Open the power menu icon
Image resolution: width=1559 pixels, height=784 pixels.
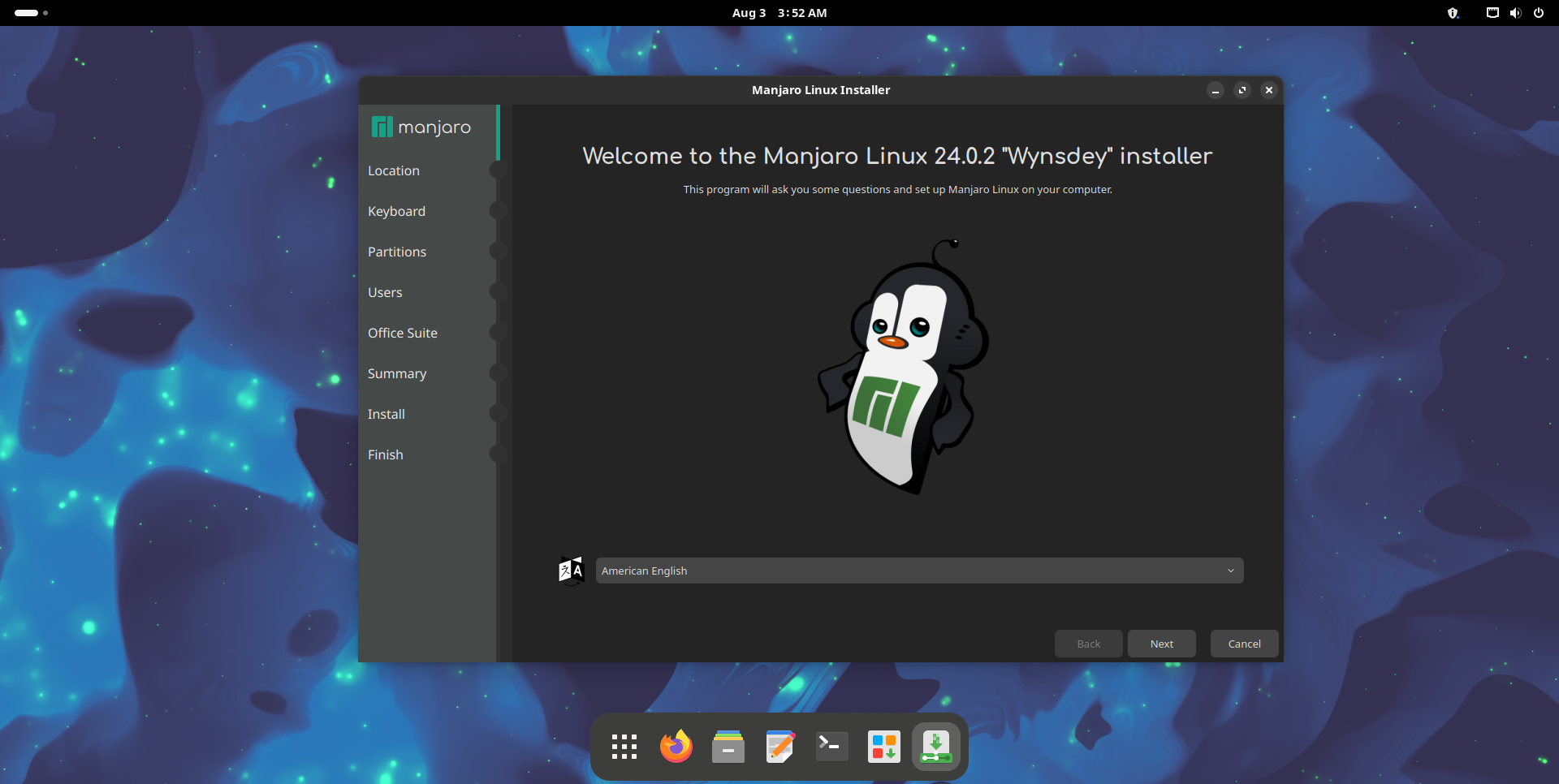[1538, 13]
